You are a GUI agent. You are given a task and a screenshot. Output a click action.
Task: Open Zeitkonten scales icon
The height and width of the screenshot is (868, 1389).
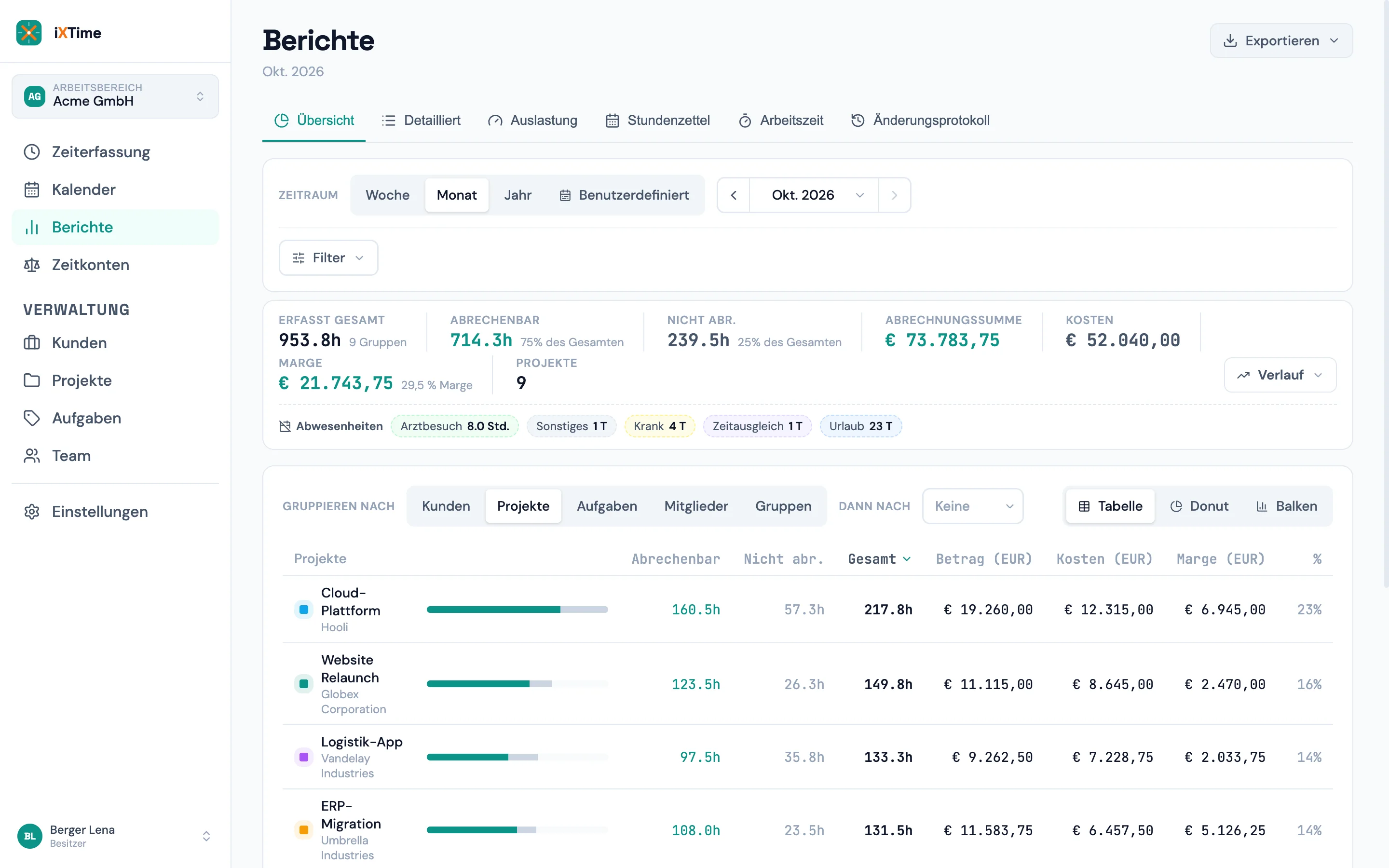[x=31, y=265]
